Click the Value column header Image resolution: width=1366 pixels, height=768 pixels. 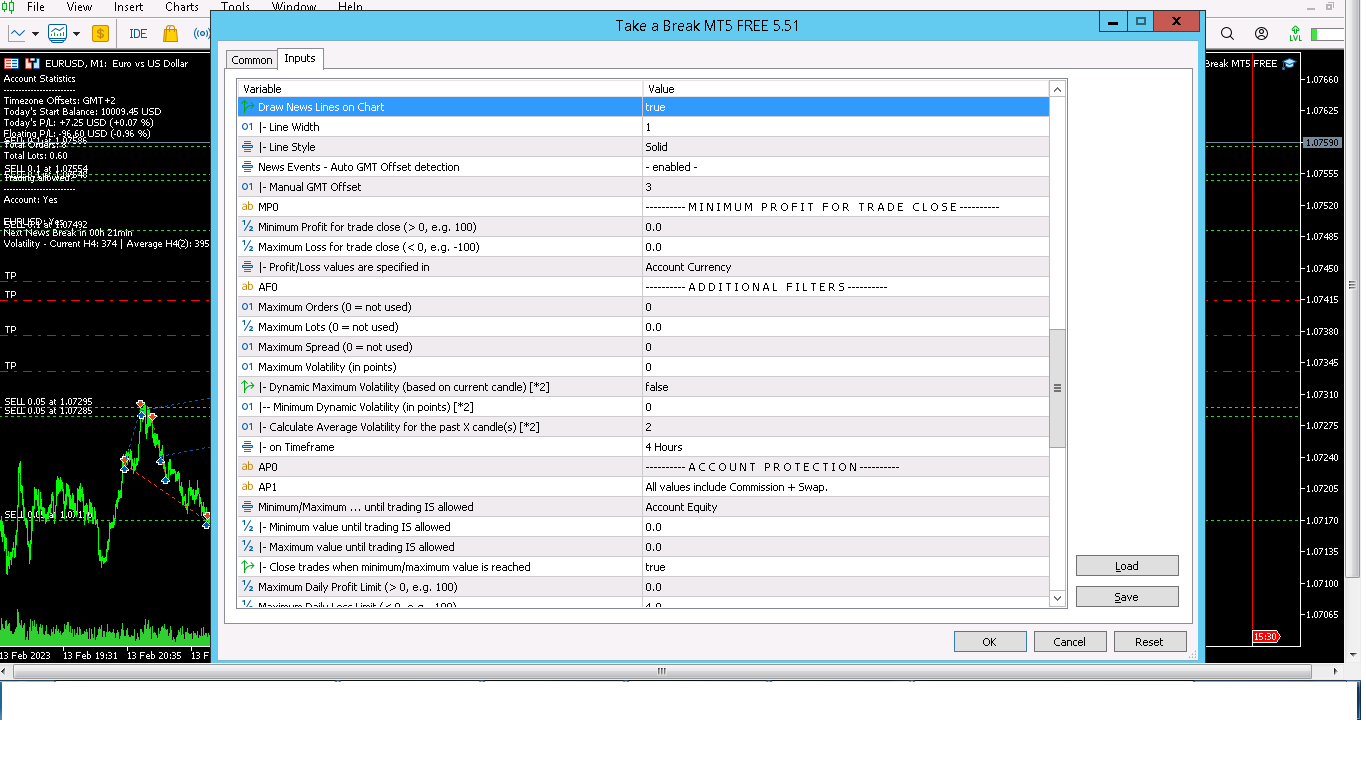coord(846,89)
